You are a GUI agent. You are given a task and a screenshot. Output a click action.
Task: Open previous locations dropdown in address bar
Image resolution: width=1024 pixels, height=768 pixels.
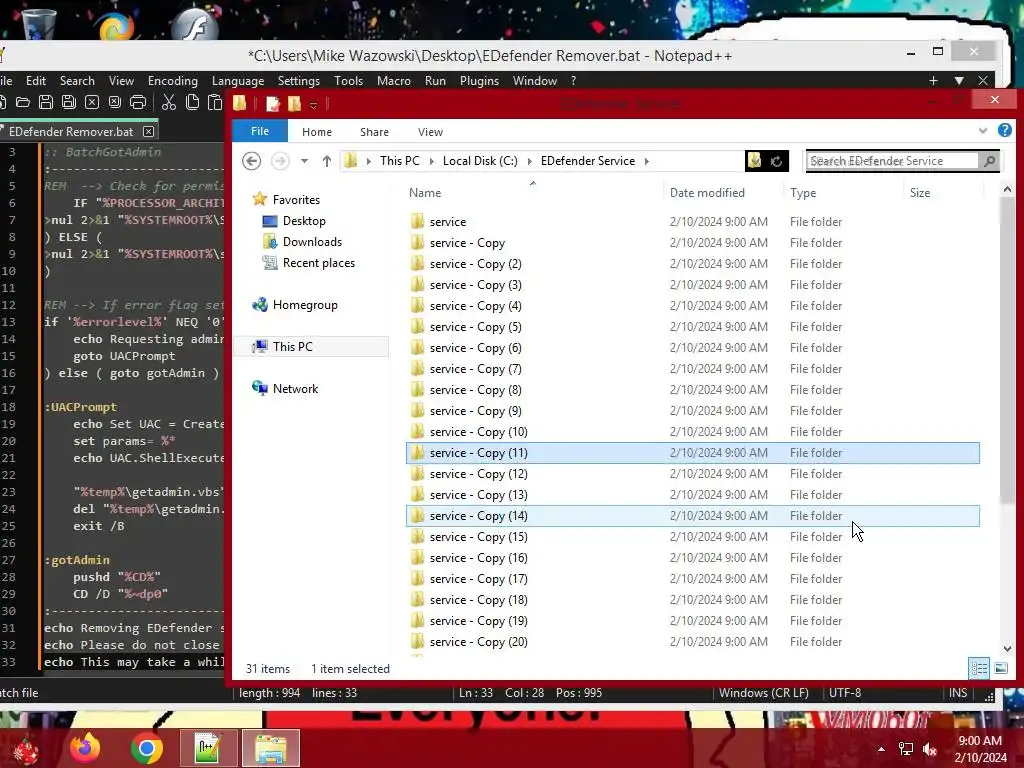[x=754, y=161]
